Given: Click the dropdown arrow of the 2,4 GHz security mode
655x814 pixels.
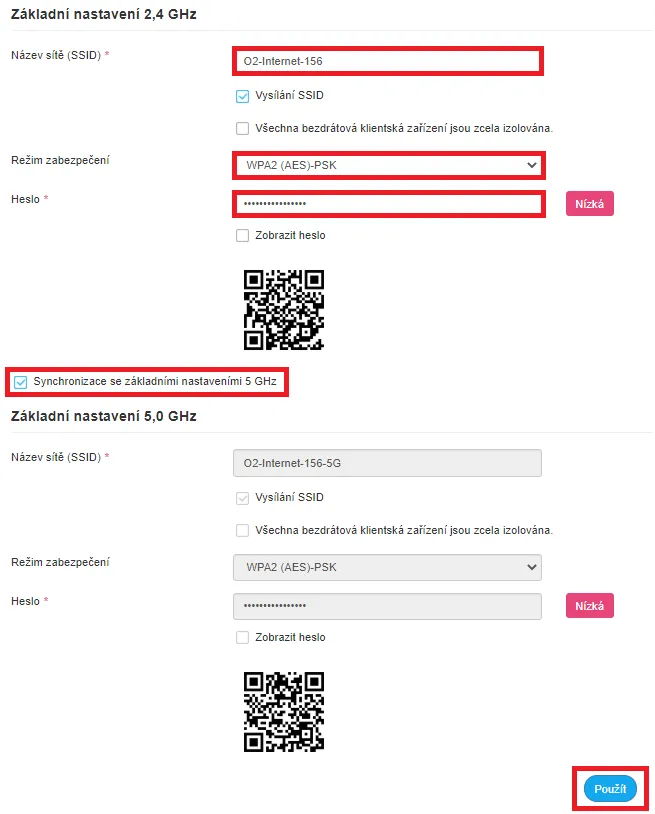Looking at the screenshot, I should [530, 165].
